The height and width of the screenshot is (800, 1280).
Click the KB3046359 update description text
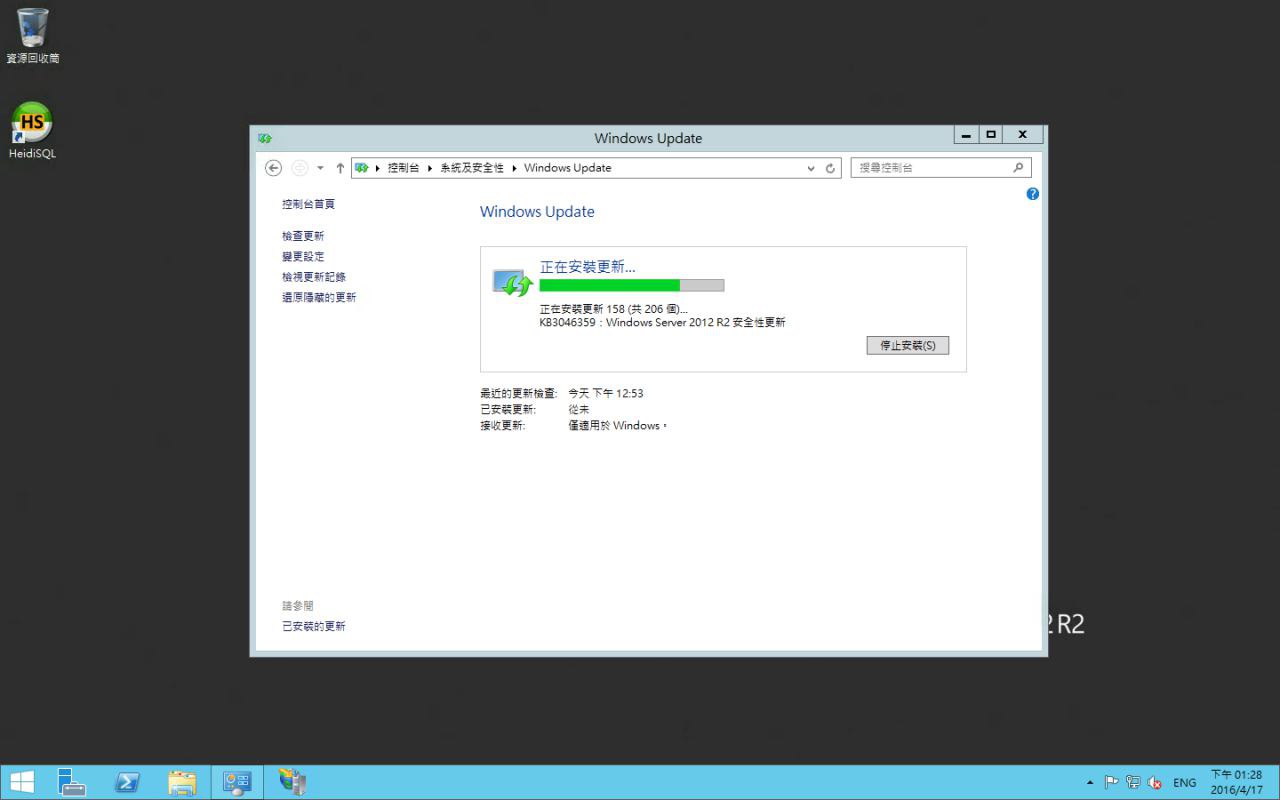point(663,322)
